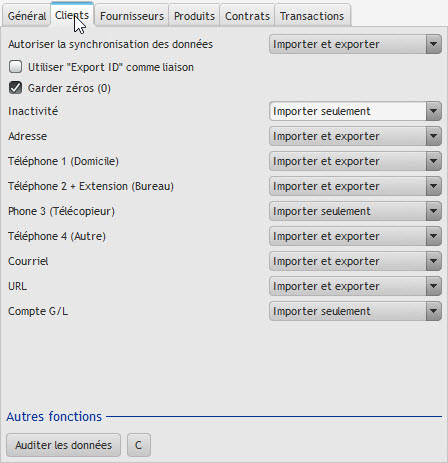
Task: Enable "Export ID" comme liaison checkbox
Action: [16, 67]
